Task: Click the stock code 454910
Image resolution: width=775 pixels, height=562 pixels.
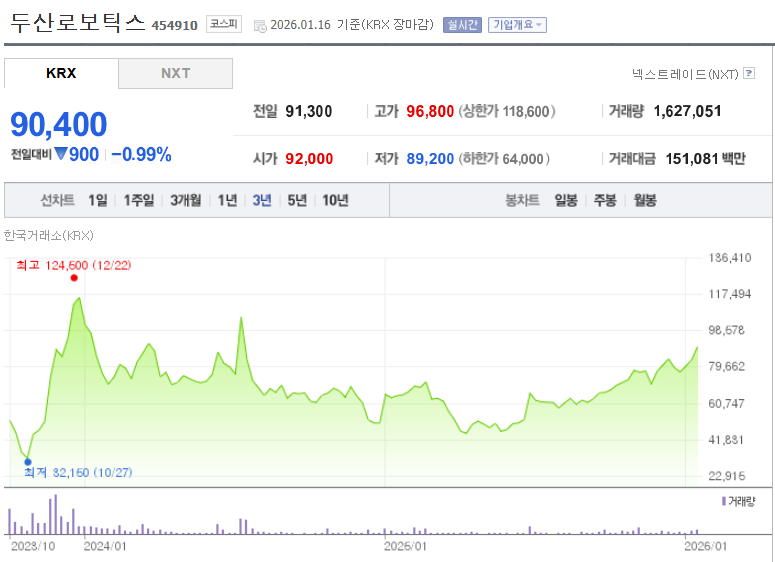Action: [x=174, y=25]
